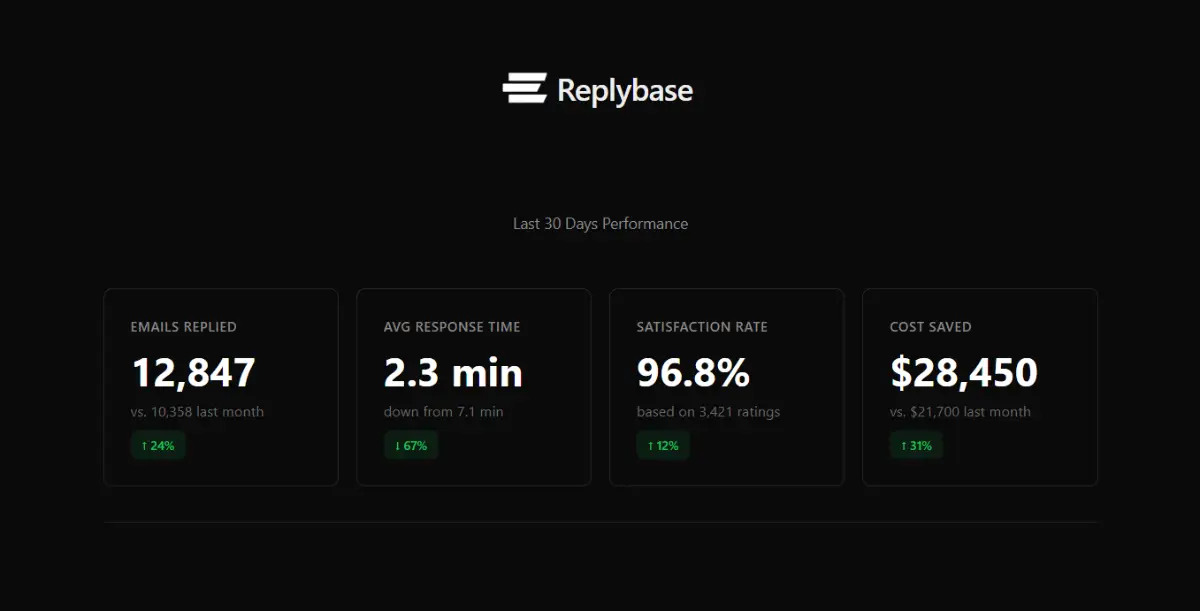Click the "vs. 10,358 last month" comparison text

pyautogui.click(x=196, y=411)
